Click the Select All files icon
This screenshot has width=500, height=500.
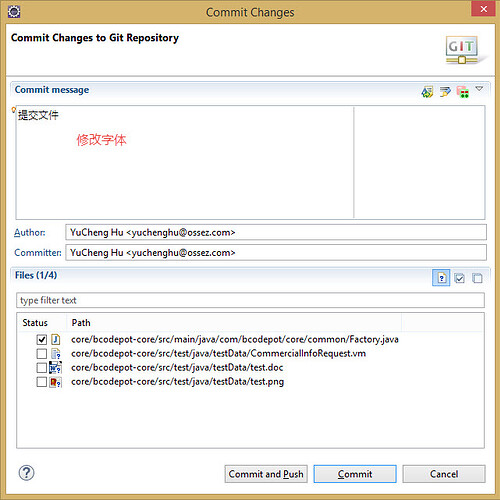tap(459, 278)
